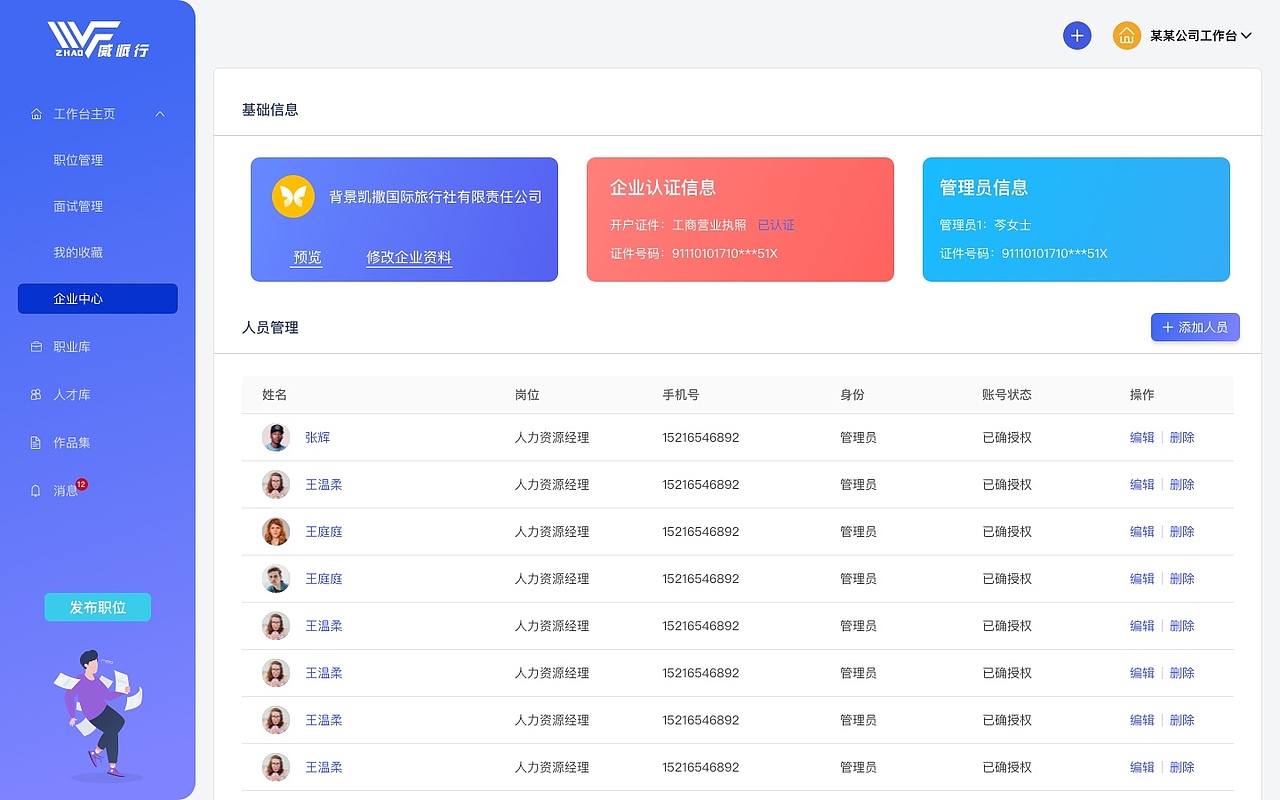This screenshot has height=800, width=1280.
Task: Click the 添加人员 button
Action: pyautogui.click(x=1195, y=327)
